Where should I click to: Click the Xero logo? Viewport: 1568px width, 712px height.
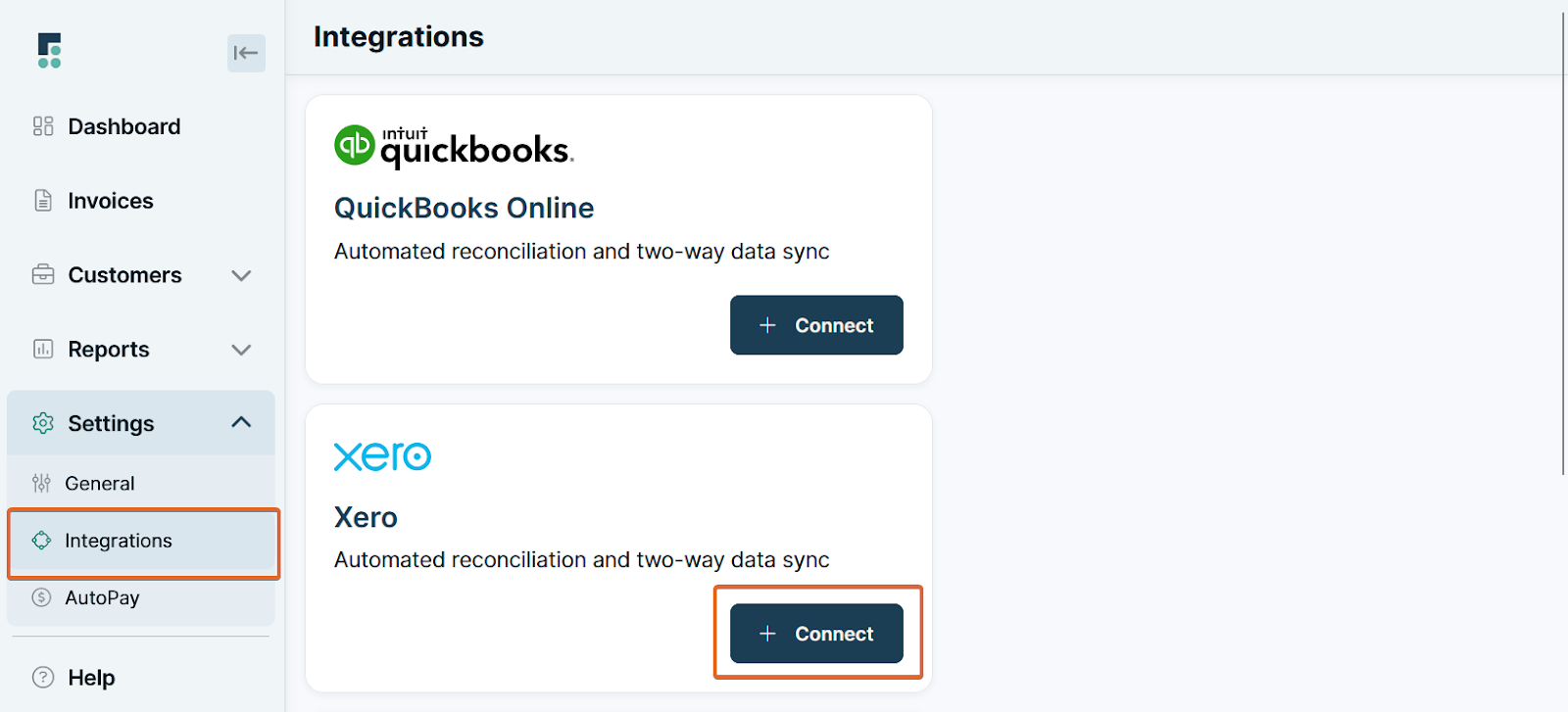(x=381, y=455)
